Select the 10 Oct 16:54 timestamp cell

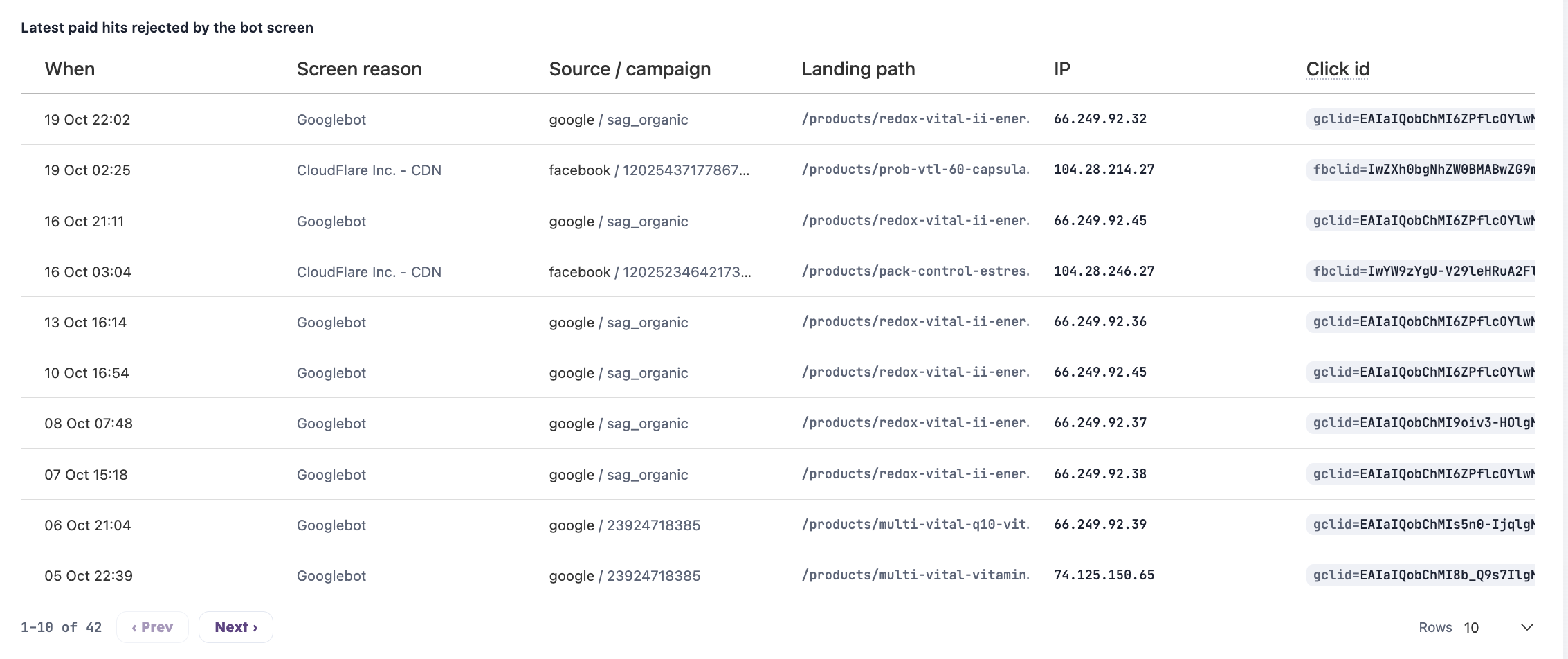86,373
